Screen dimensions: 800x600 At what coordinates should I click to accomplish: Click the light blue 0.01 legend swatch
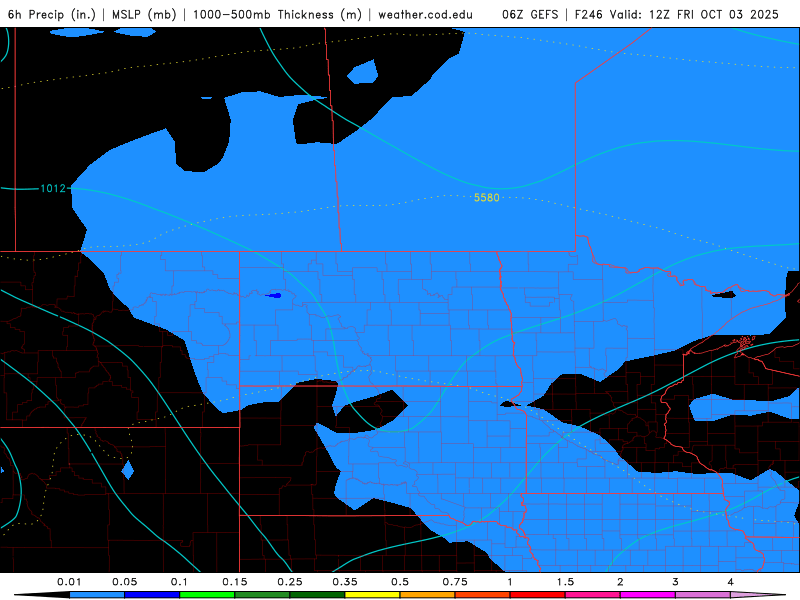97,595
